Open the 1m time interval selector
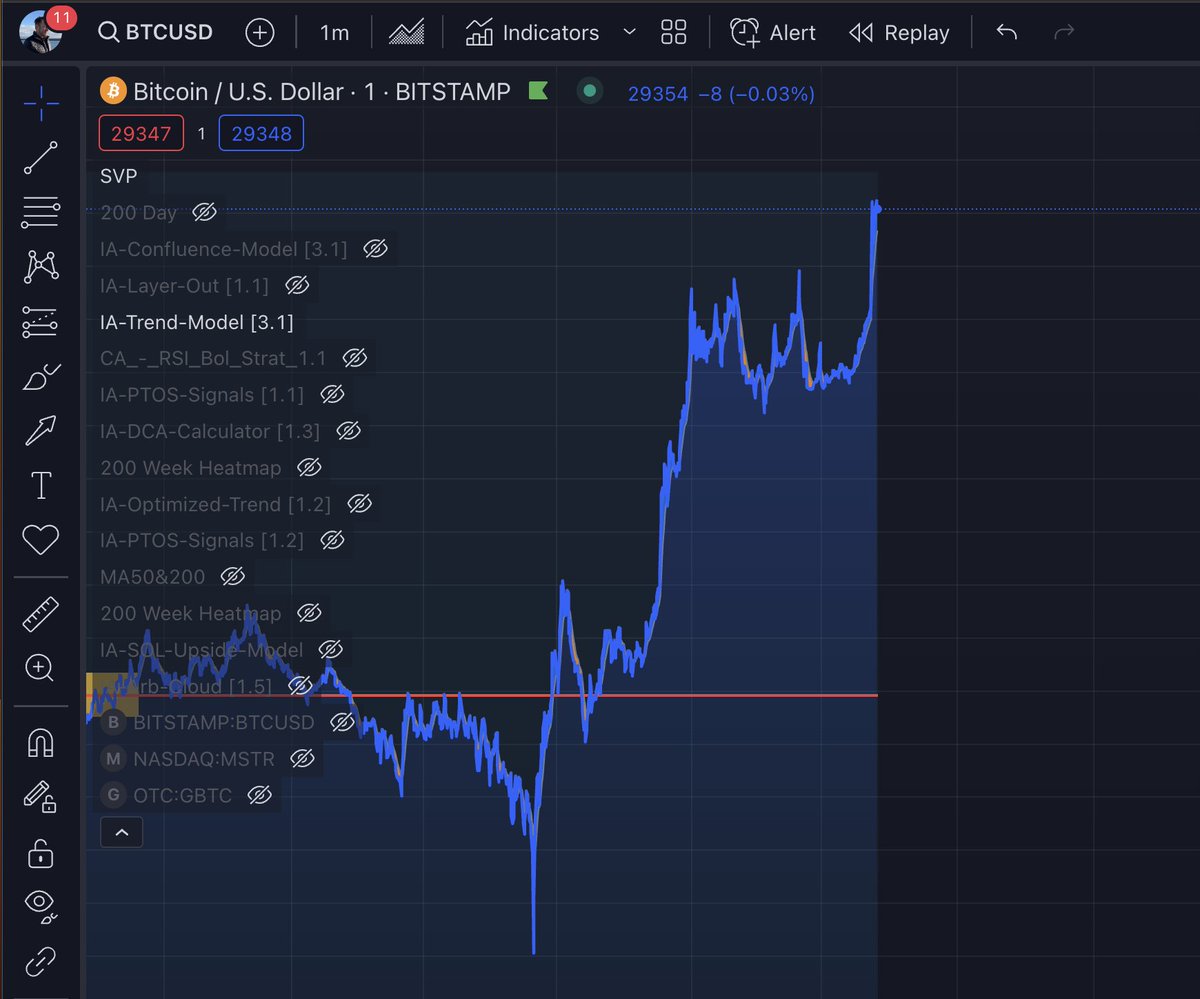The width and height of the screenshot is (1200, 999). tap(334, 32)
